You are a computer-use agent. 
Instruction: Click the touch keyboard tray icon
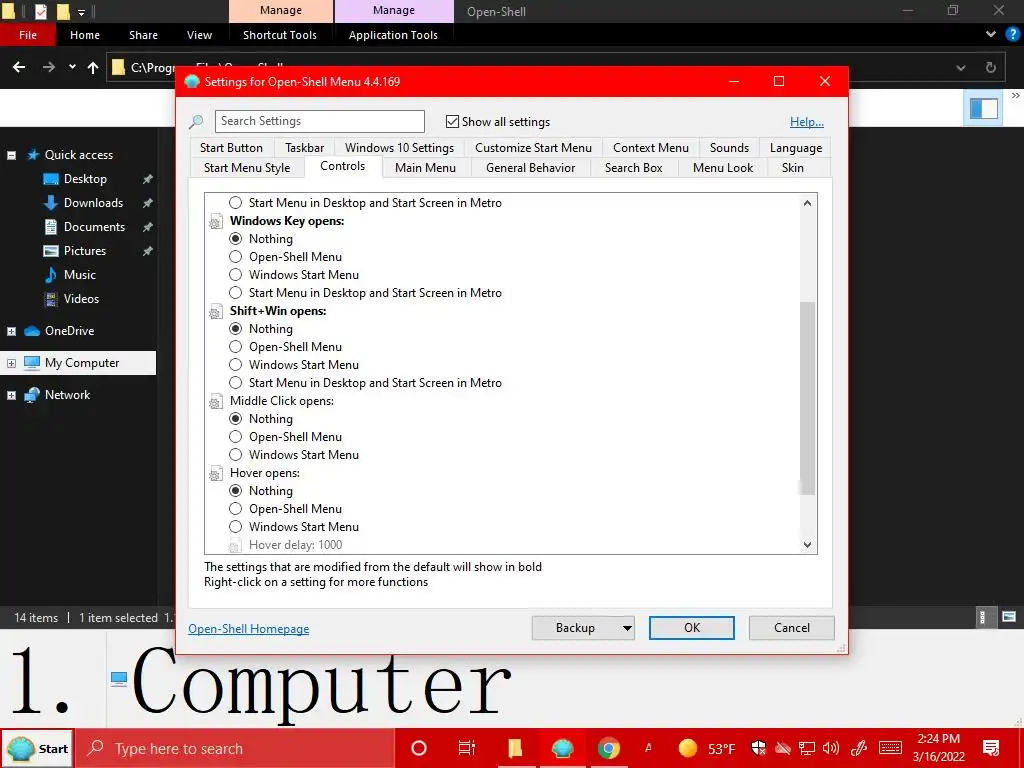tap(890, 748)
